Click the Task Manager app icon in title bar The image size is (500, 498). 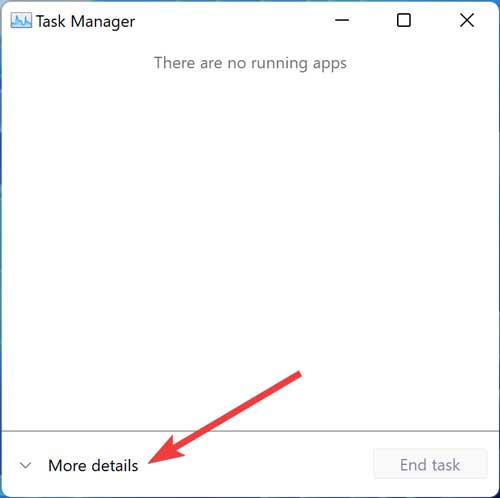pos(21,21)
